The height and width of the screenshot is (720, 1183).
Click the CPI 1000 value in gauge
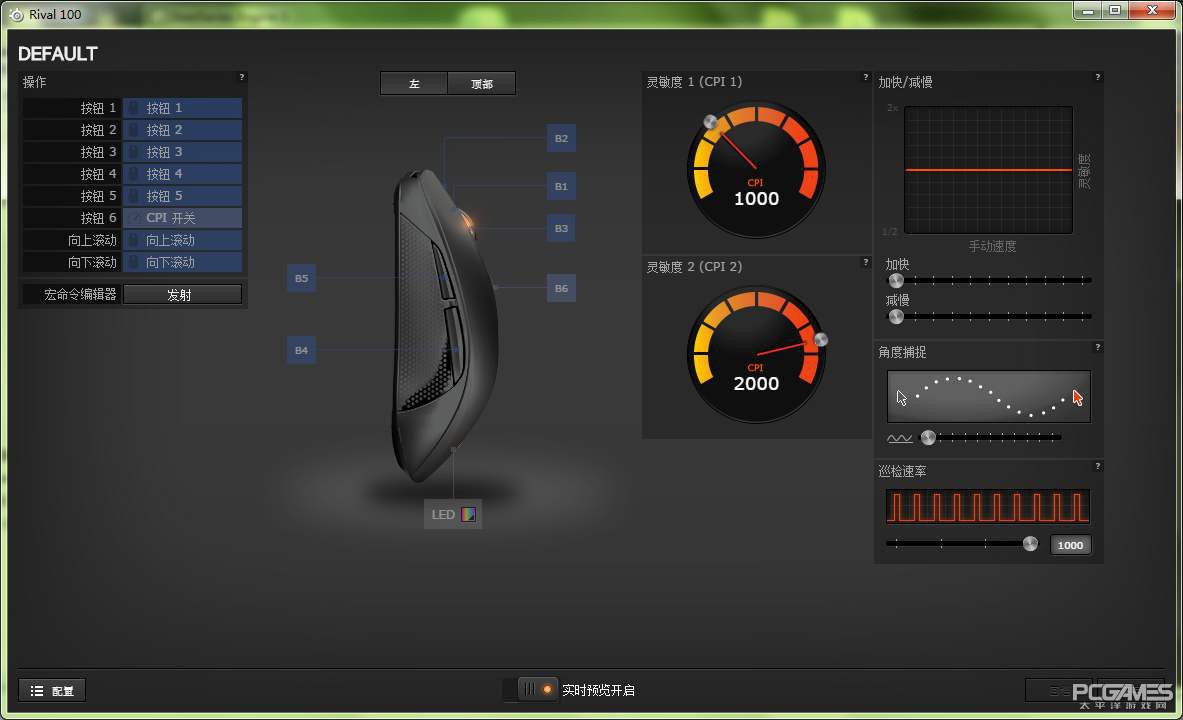(756, 198)
